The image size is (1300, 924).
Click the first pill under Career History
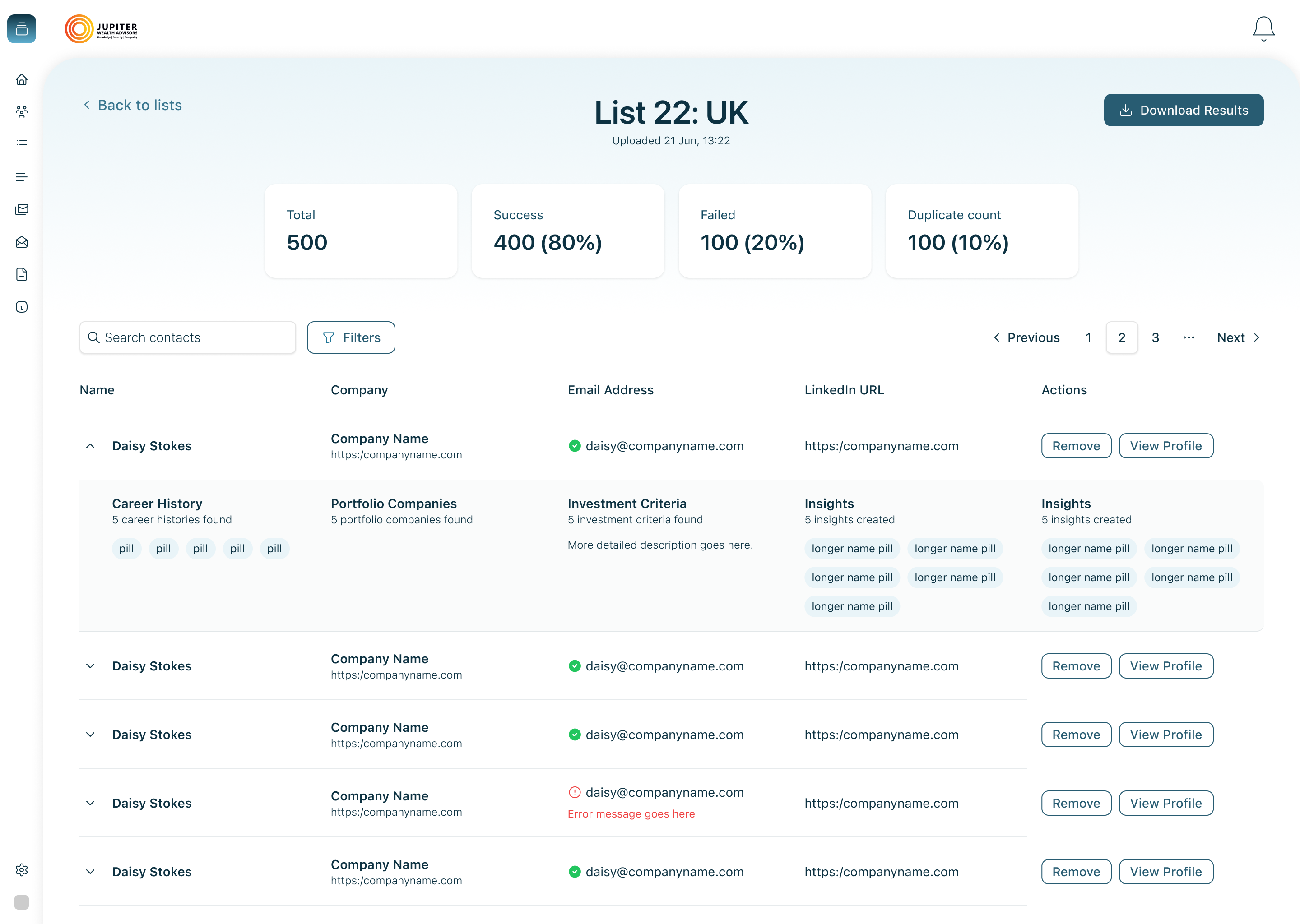tap(126, 549)
